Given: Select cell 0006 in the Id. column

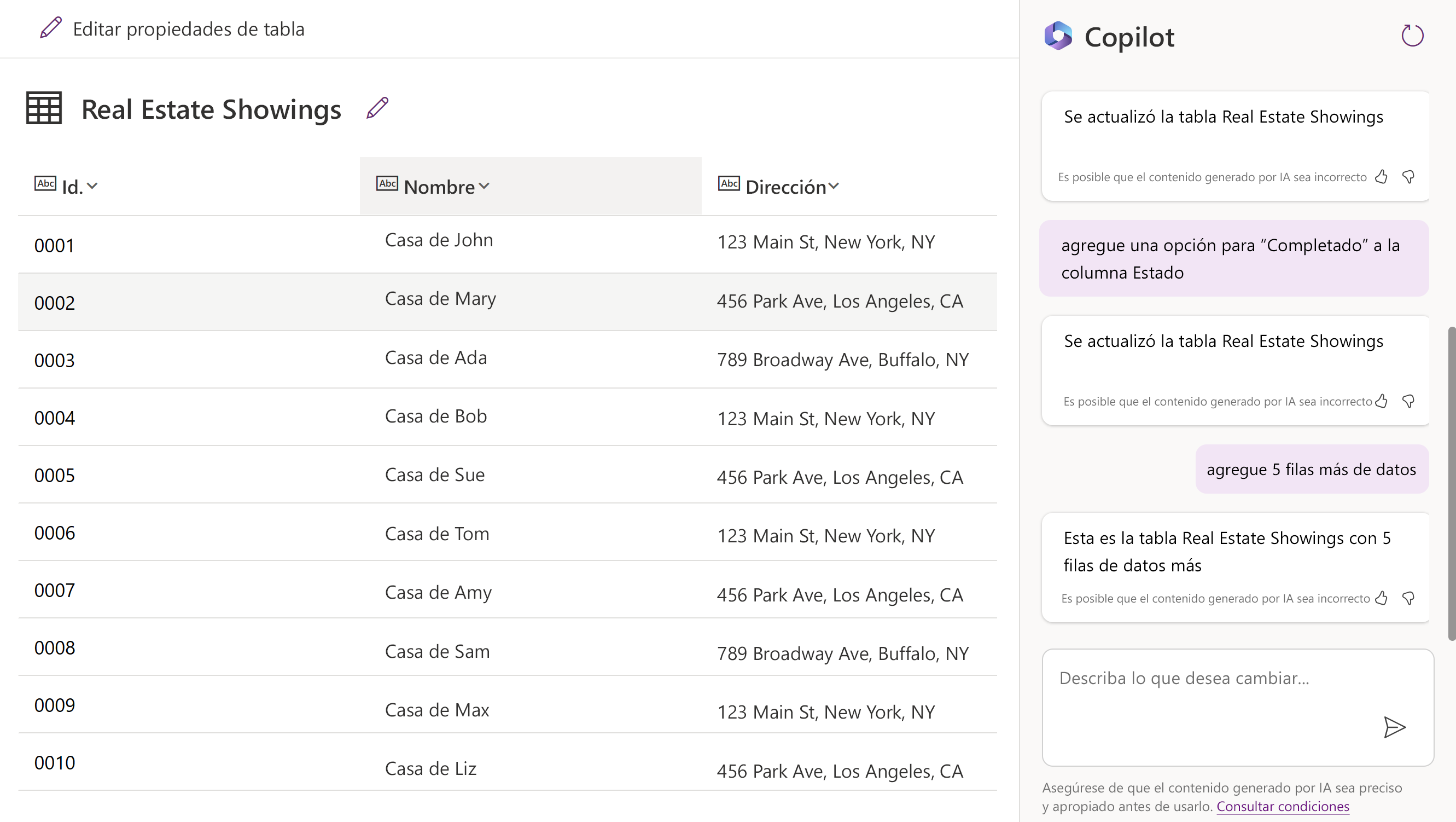Looking at the screenshot, I should click(54, 533).
